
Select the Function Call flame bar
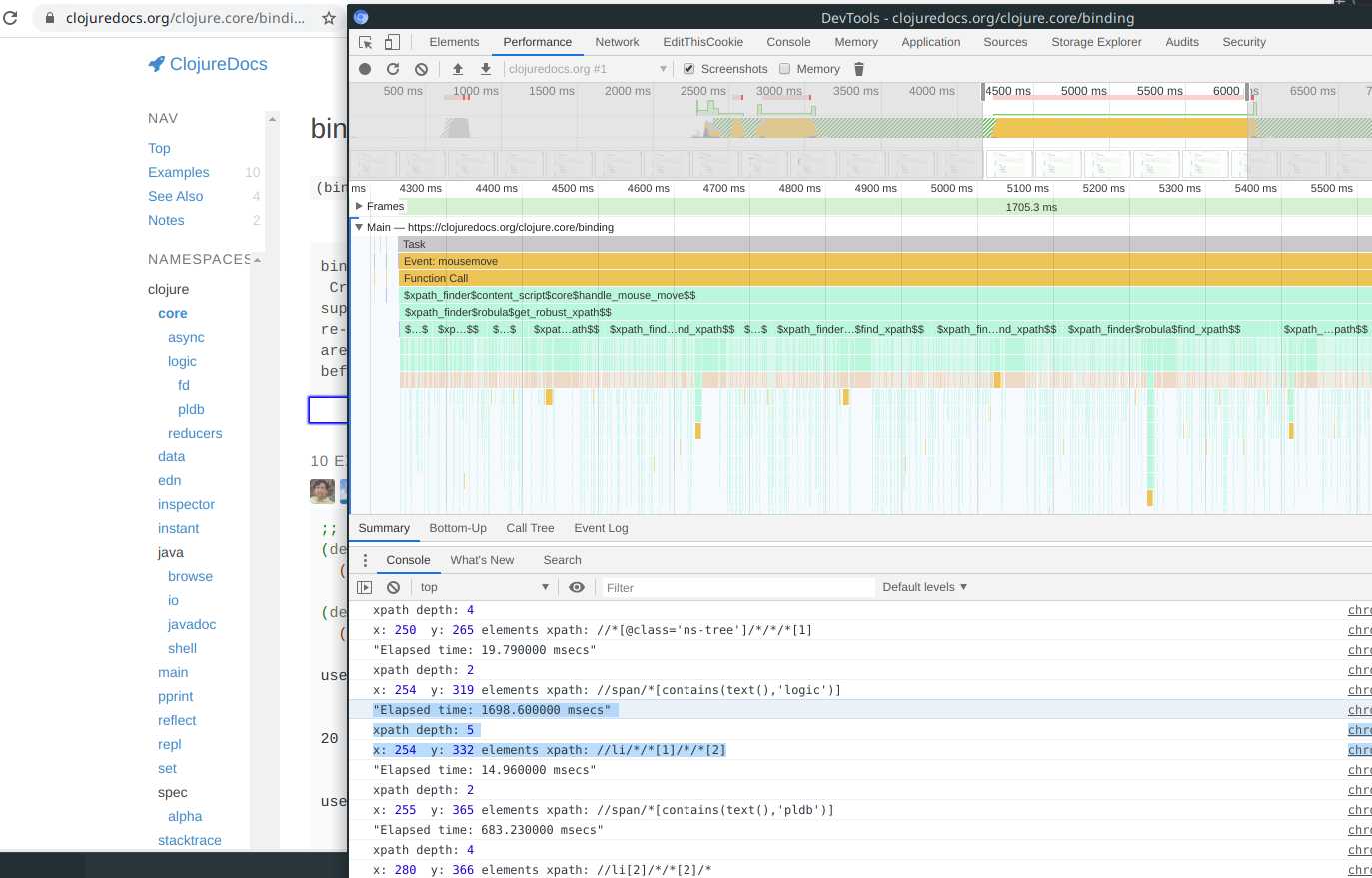[x=885, y=278]
